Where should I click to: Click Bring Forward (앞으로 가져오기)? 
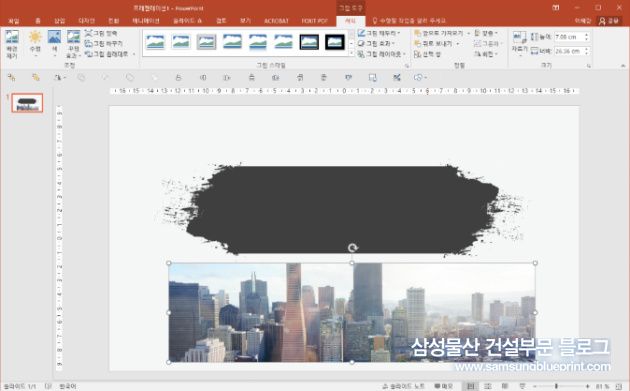point(439,33)
